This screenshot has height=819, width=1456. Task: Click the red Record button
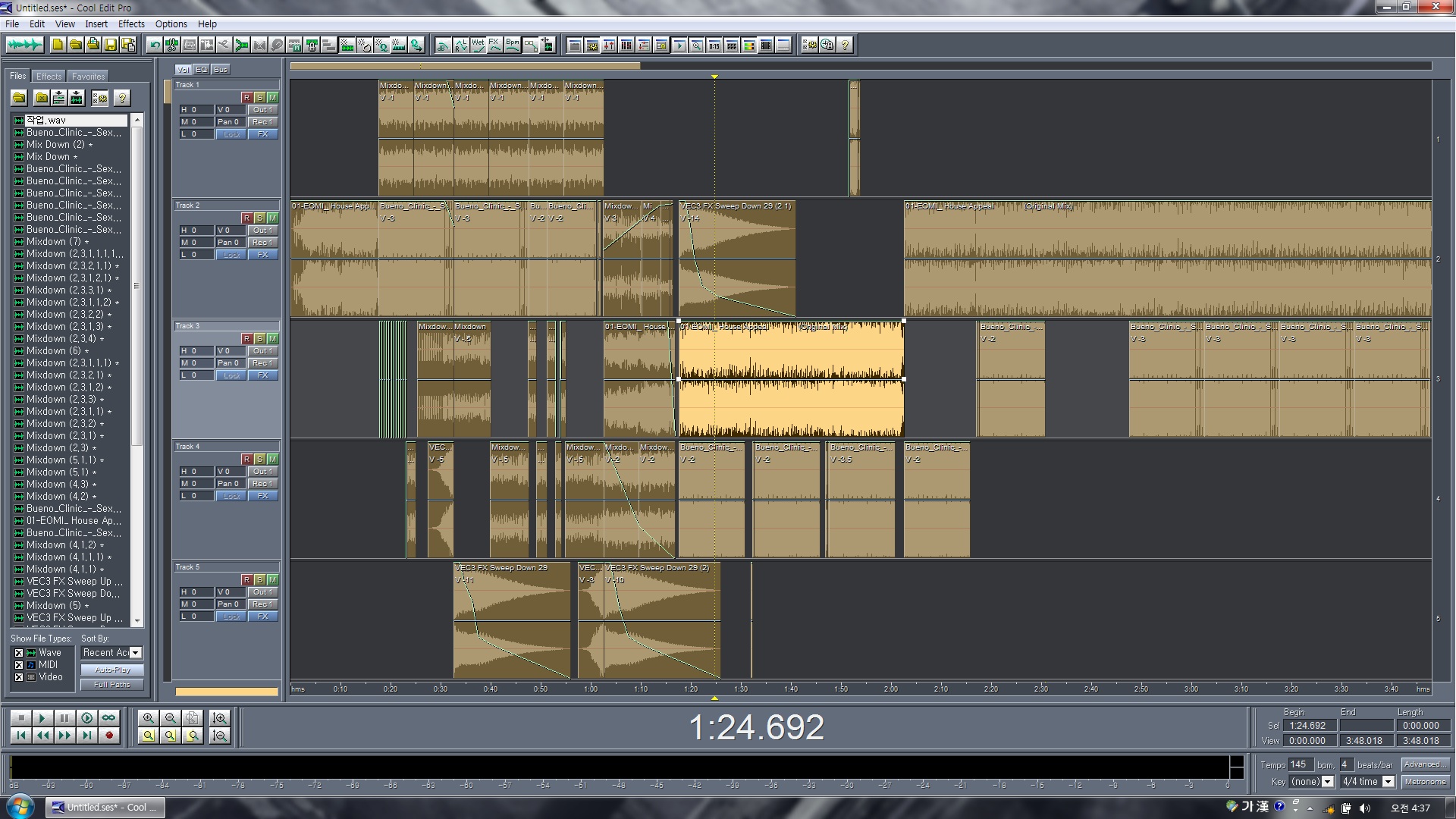tap(109, 735)
